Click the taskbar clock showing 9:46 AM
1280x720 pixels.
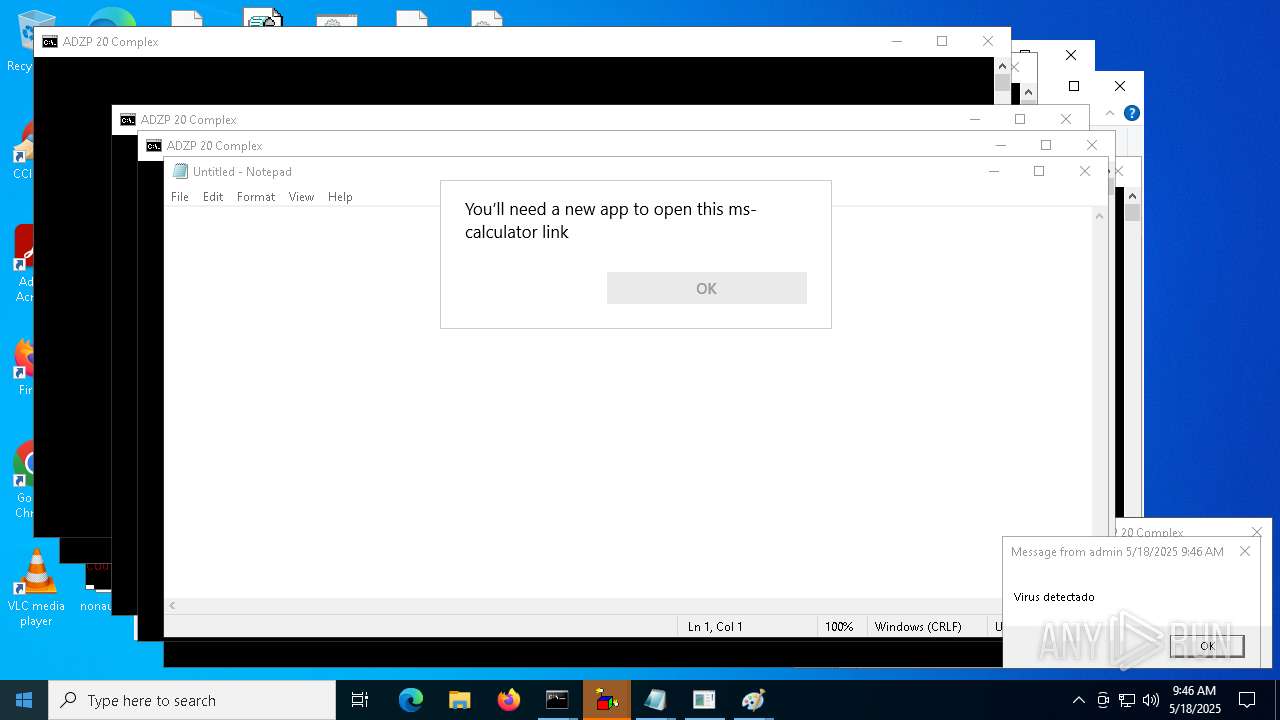pyautogui.click(x=1194, y=700)
